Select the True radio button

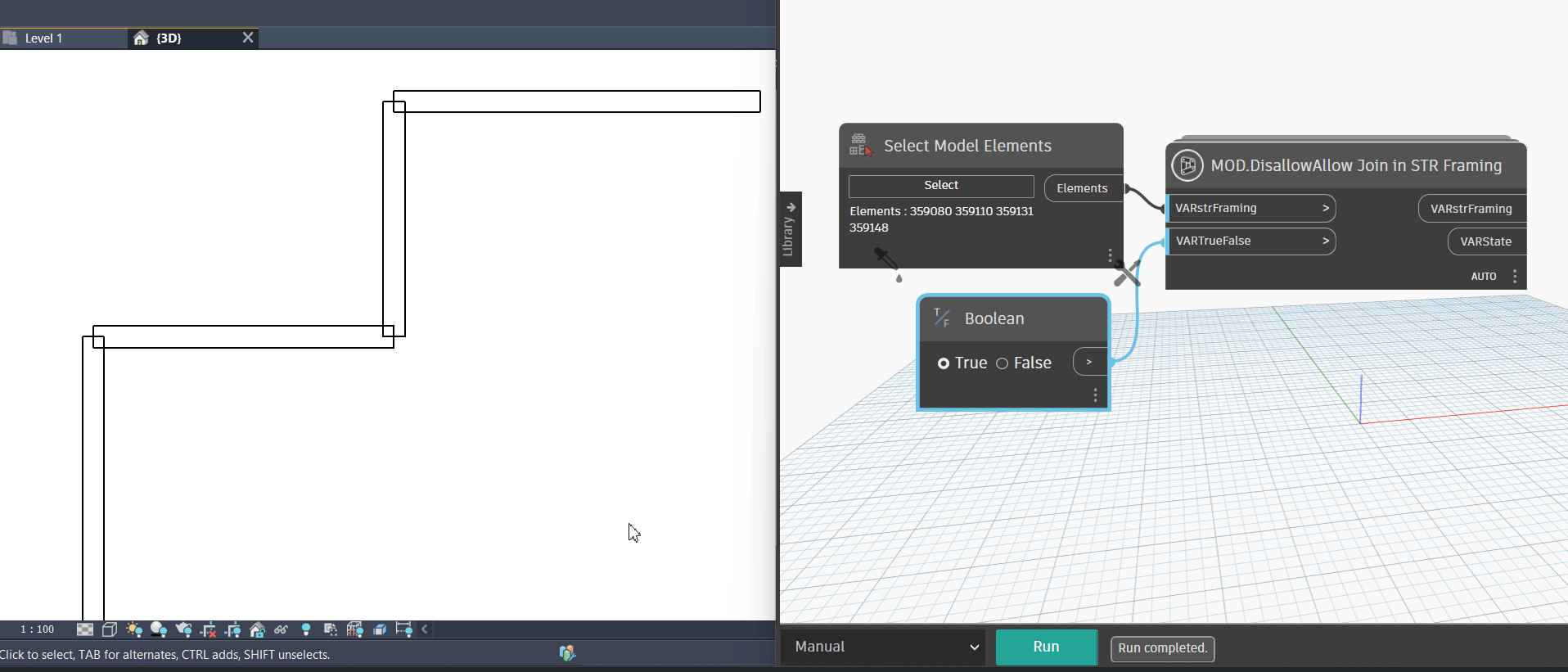tap(944, 363)
